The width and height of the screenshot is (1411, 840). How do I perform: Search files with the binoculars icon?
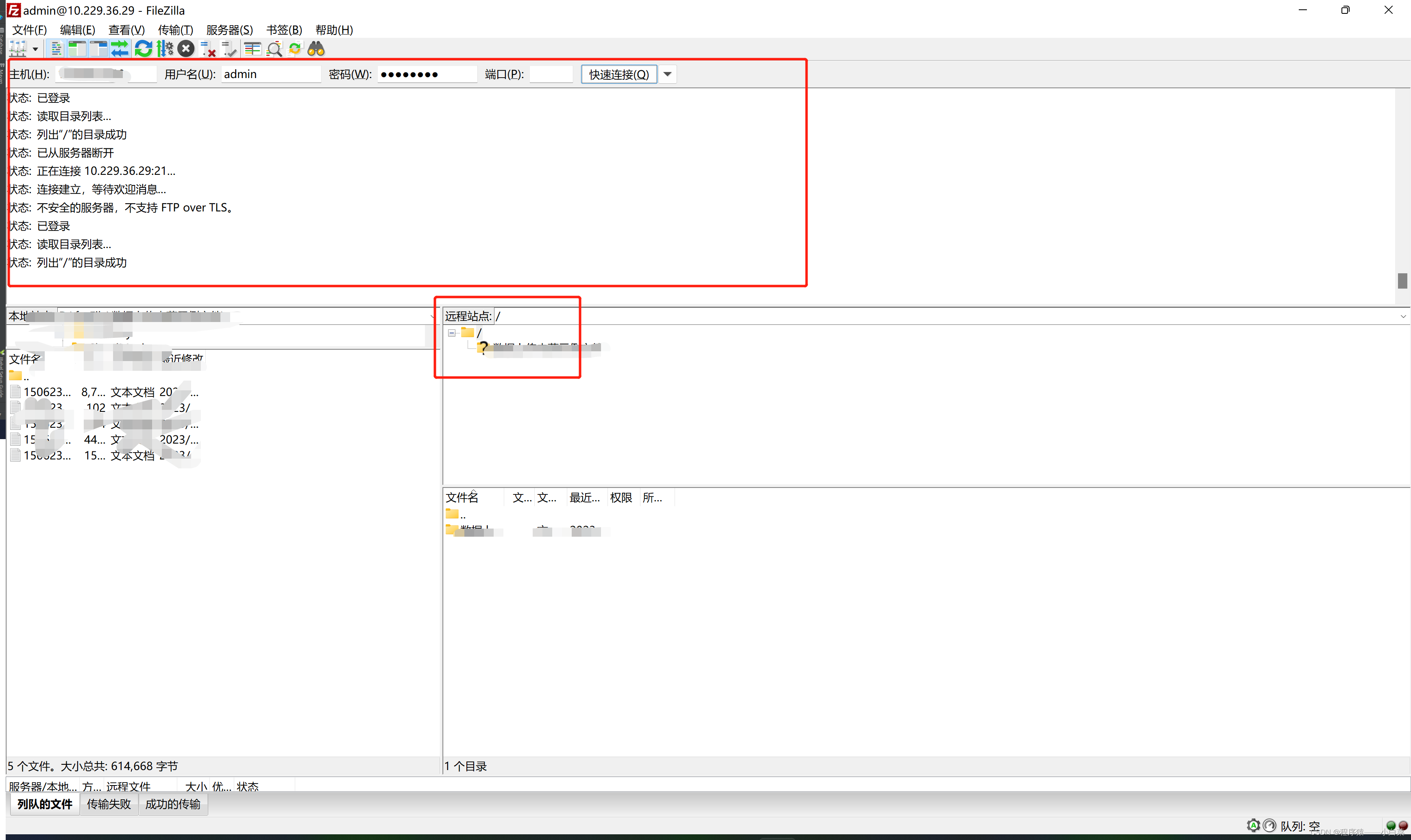[316, 49]
